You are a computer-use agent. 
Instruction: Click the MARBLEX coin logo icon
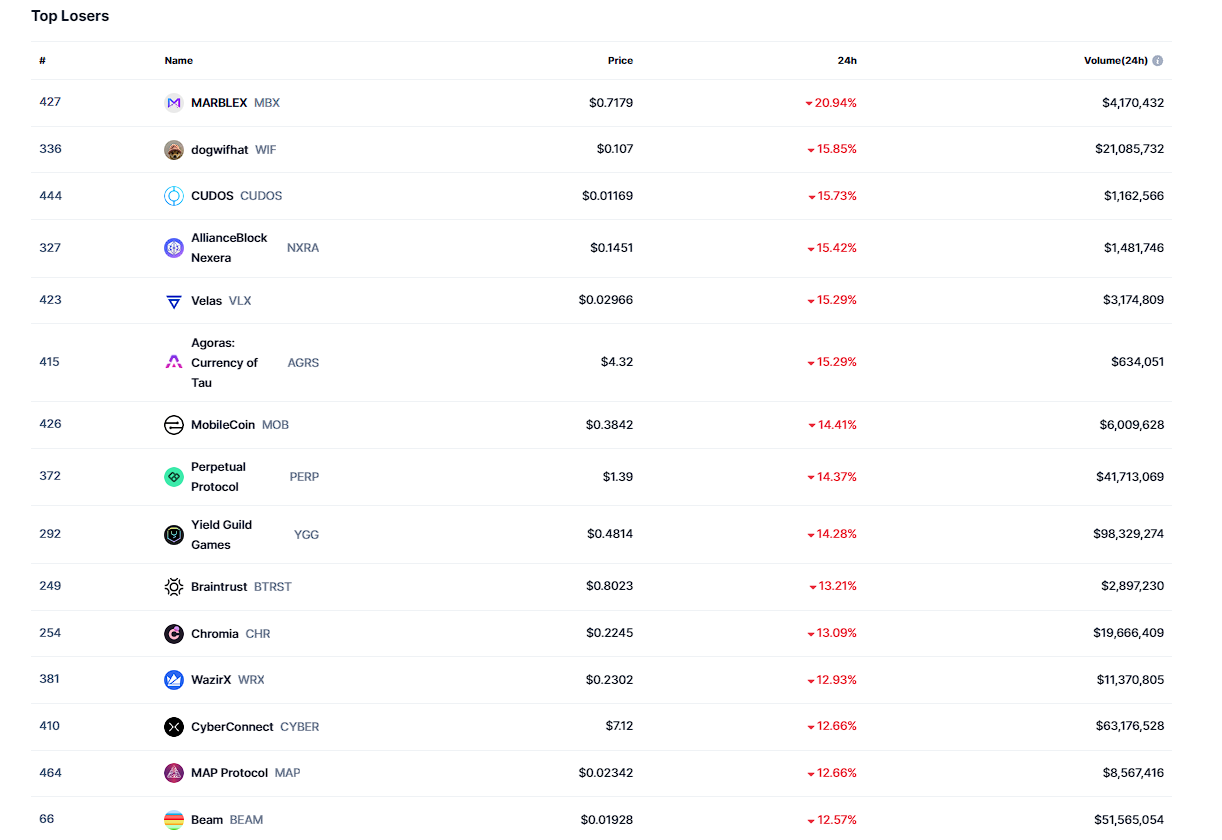[174, 103]
